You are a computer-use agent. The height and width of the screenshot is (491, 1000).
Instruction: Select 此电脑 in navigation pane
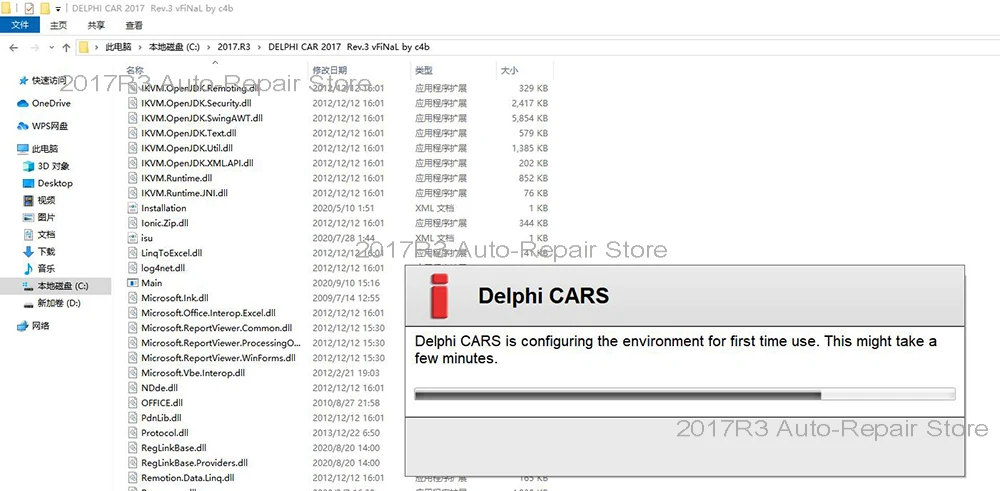[x=45, y=149]
